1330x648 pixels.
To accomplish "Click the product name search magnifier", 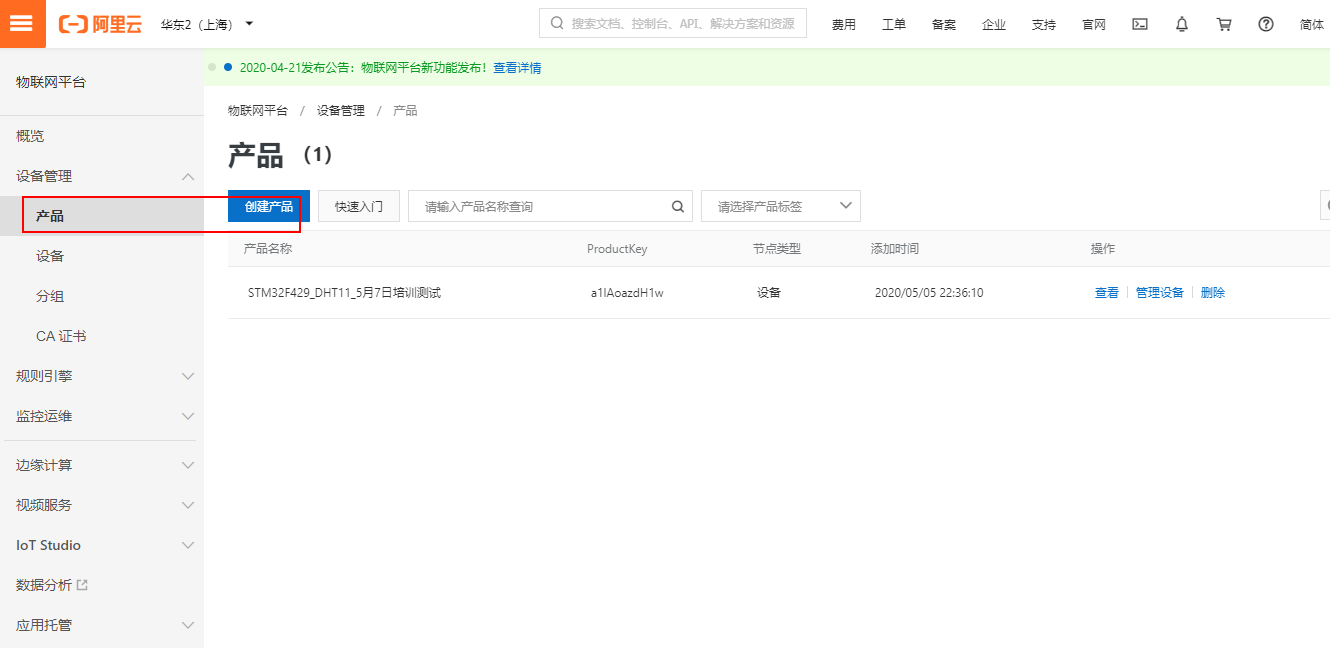I will point(677,206).
